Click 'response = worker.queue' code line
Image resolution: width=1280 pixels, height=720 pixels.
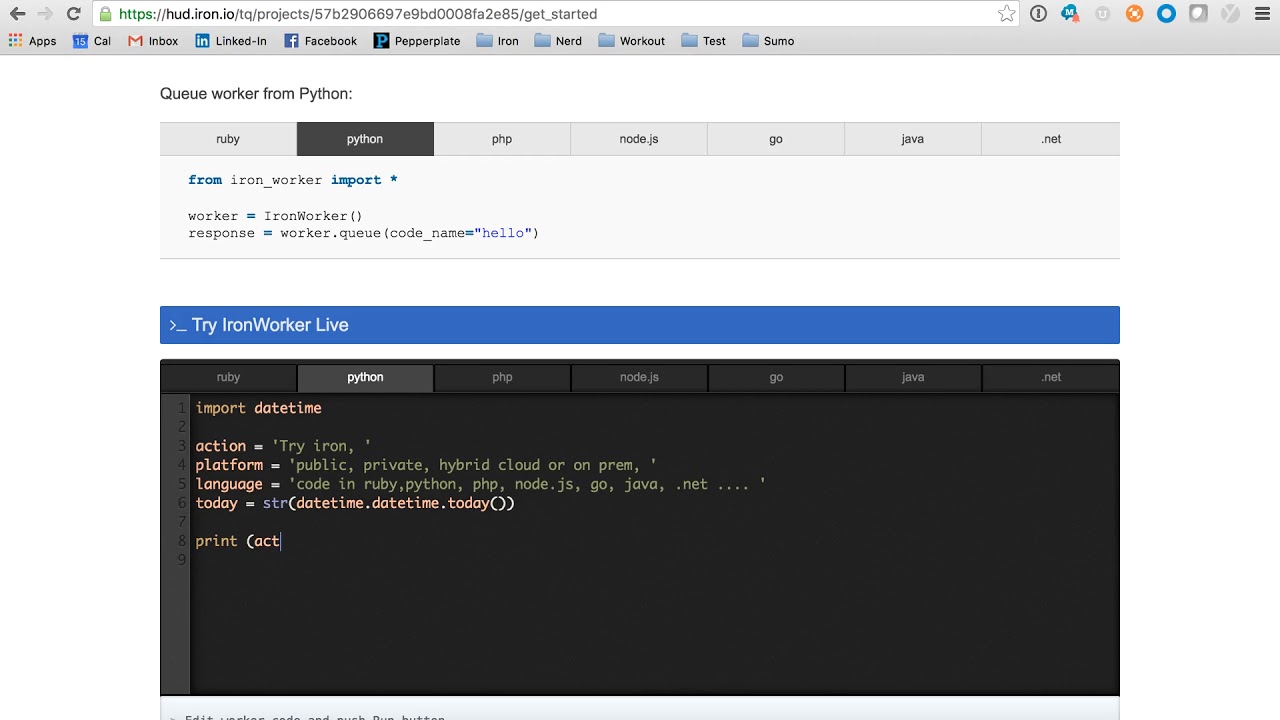[363, 233]
